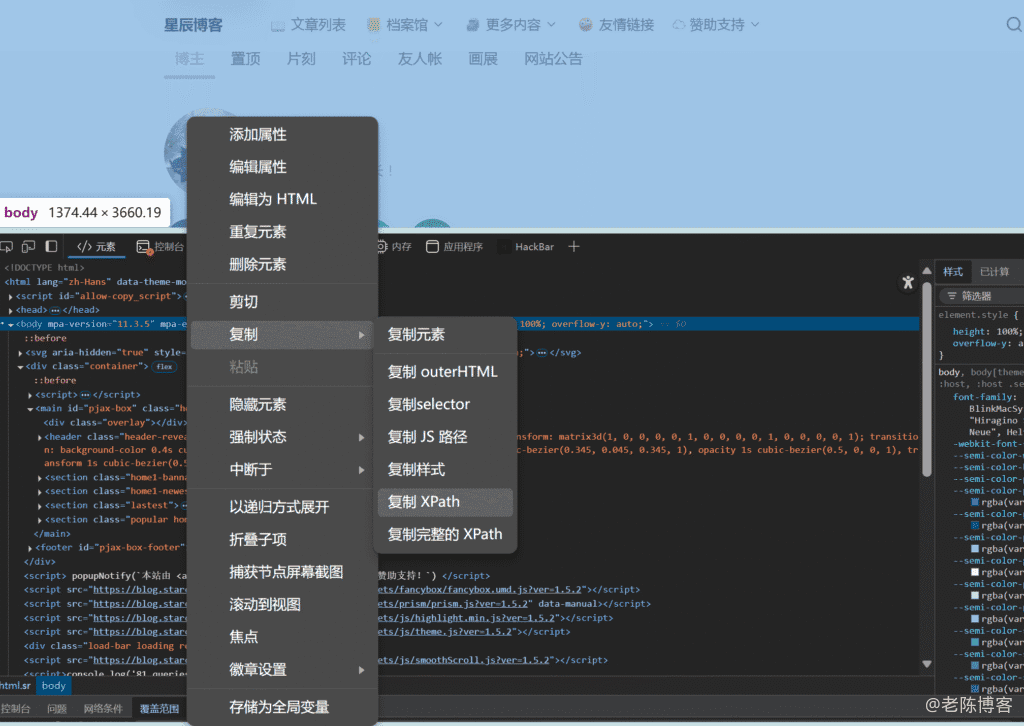Click the search icon in site header

click(1014, 25)
